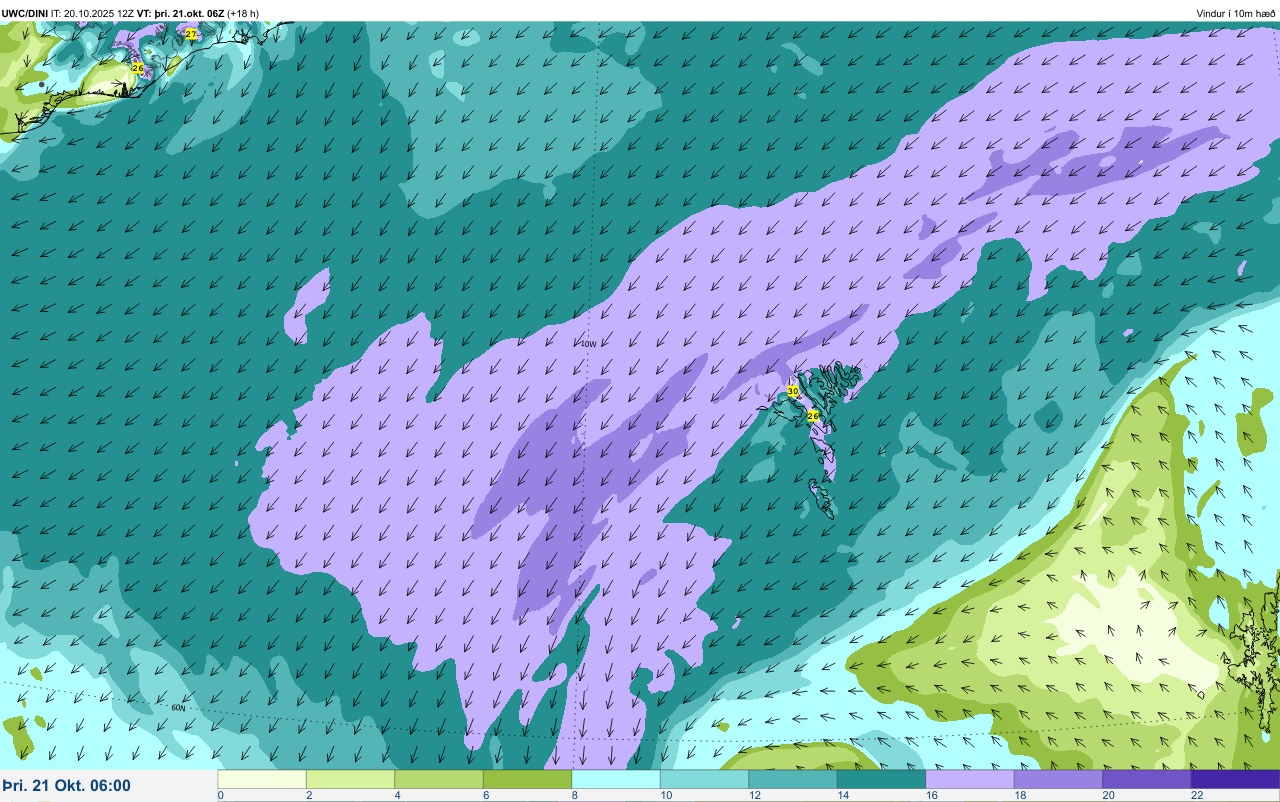Click legend scale value '0'
This screenshot has width=1280, height=802.
(220, 795)
